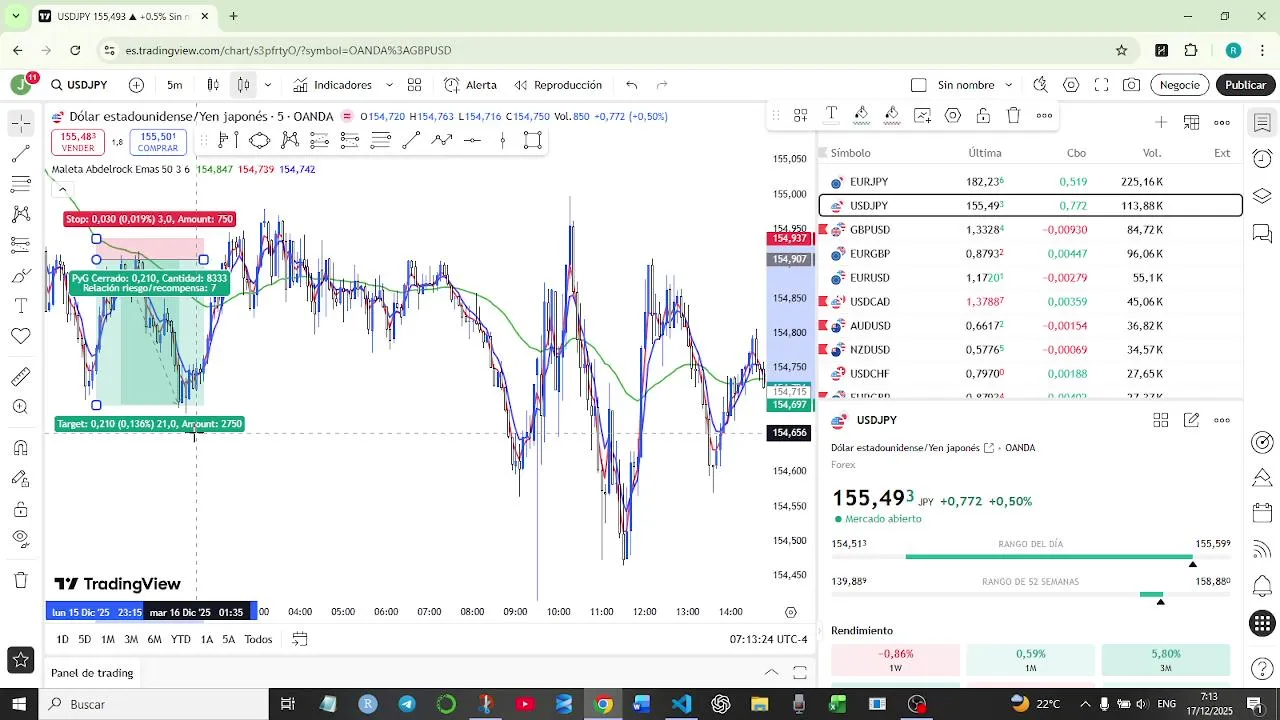Screen dimensions: 1280x720
Task: Expand the favorite indicators dropdown arrow
Action: 389,85
